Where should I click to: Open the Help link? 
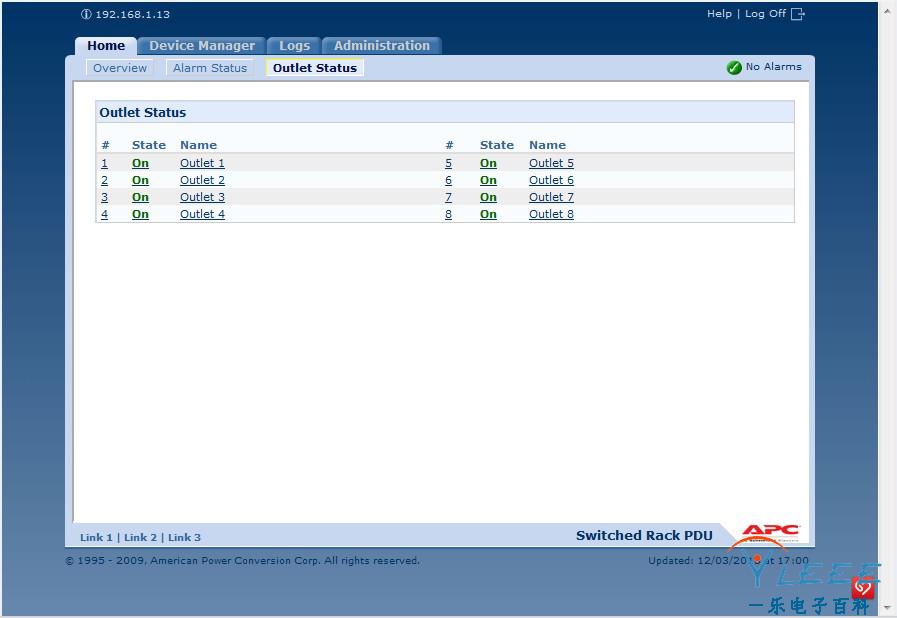719,14
